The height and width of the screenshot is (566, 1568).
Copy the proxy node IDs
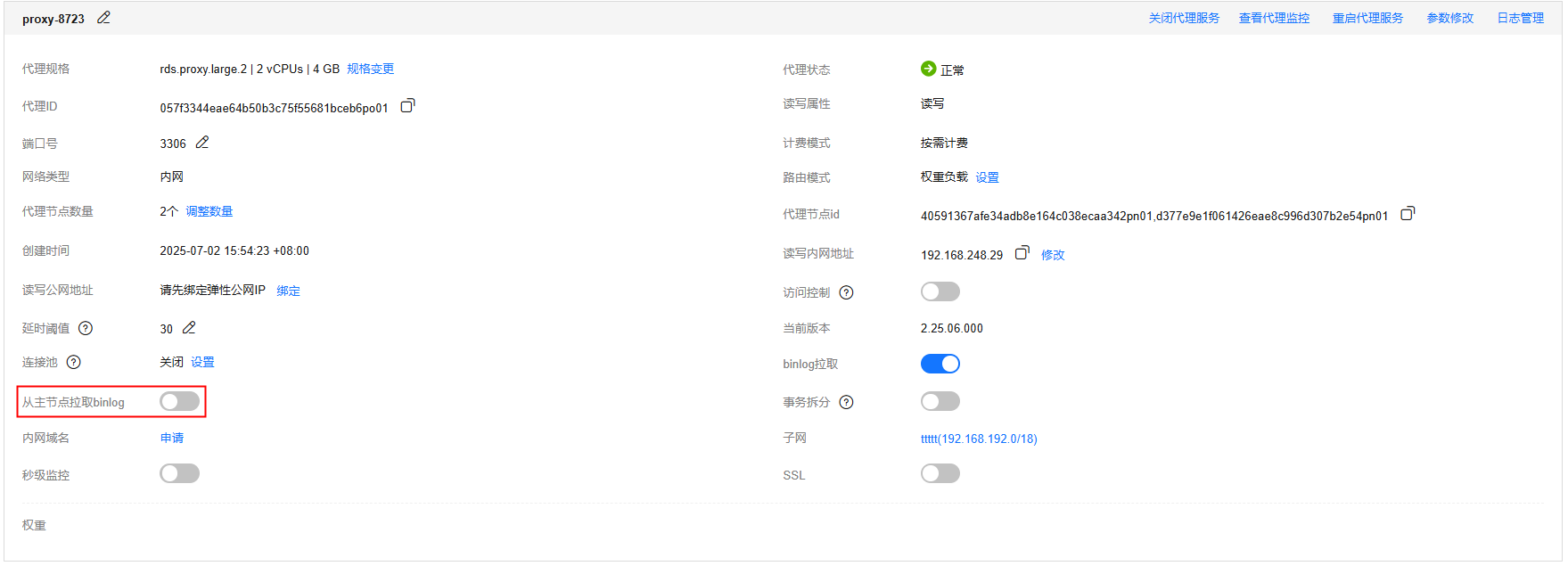point(1408,214)
